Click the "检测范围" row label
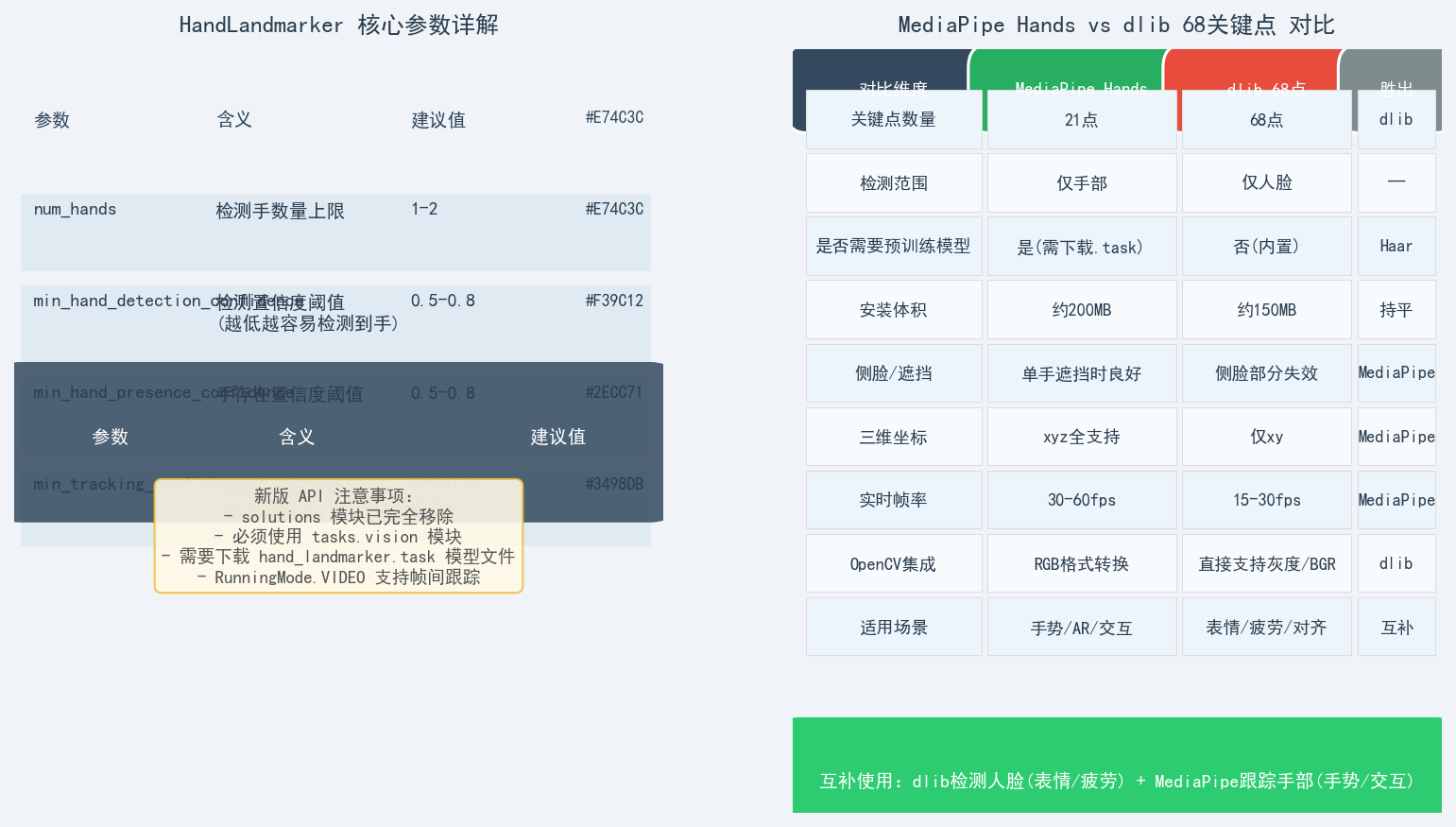This screenshot has height=827, width=1456. pos(894,183)
